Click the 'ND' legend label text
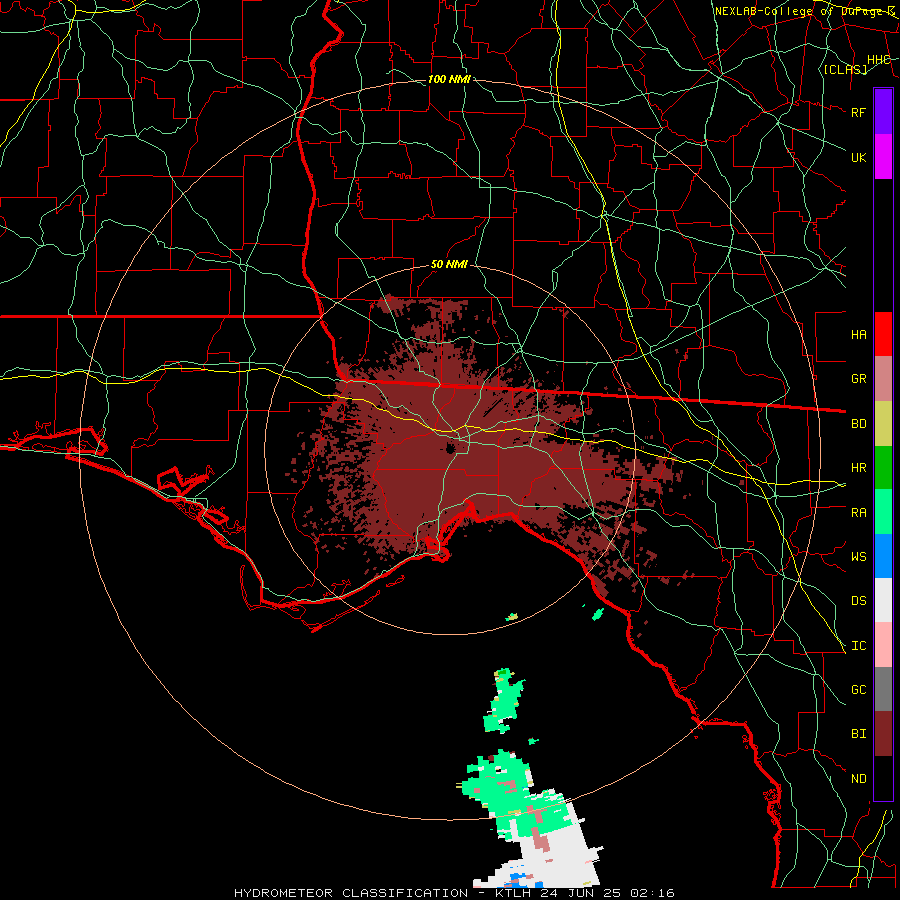Viewport: 900px width, 900px height. pyautogui.click(x=858, y=779)
